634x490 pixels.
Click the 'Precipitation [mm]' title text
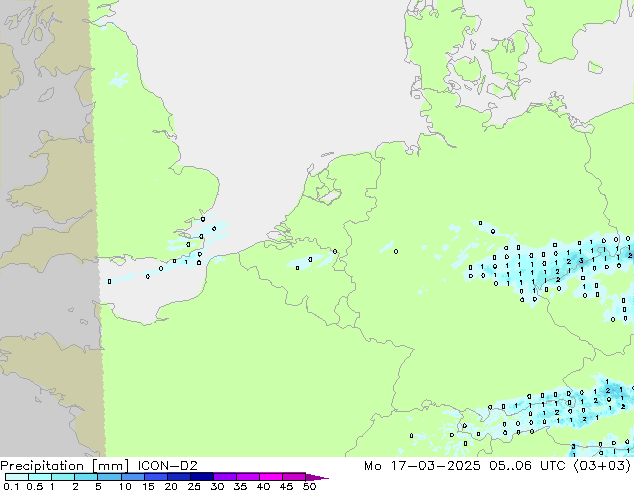click(x=65, y=466)
